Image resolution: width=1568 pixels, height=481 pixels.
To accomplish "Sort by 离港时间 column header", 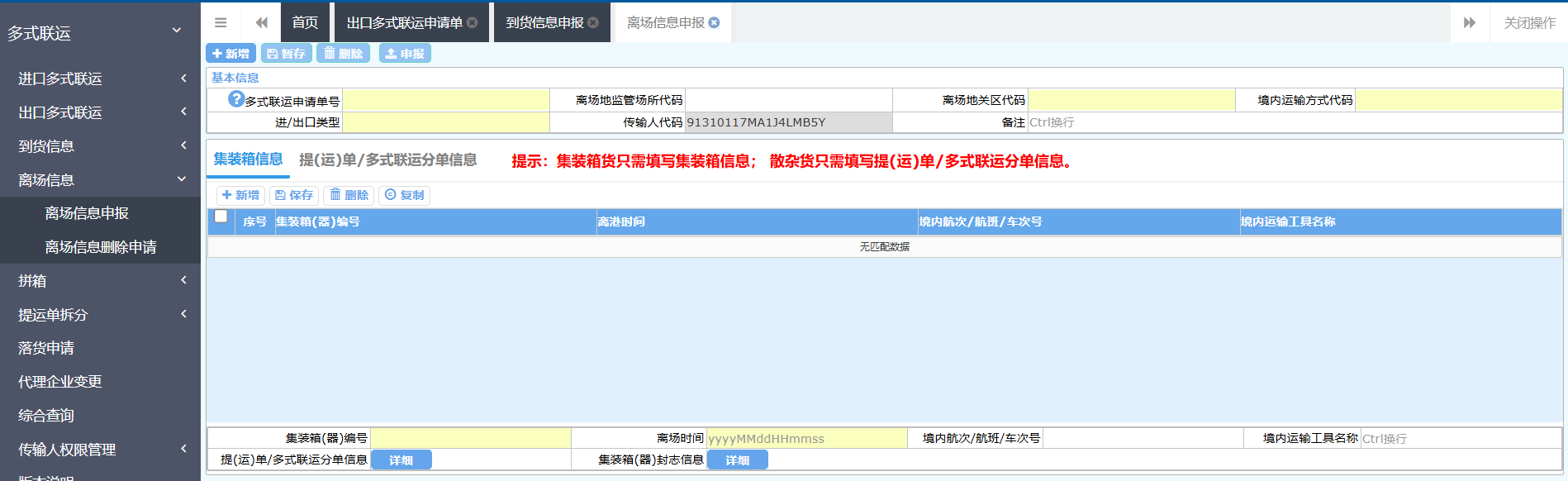I will 756,221.
